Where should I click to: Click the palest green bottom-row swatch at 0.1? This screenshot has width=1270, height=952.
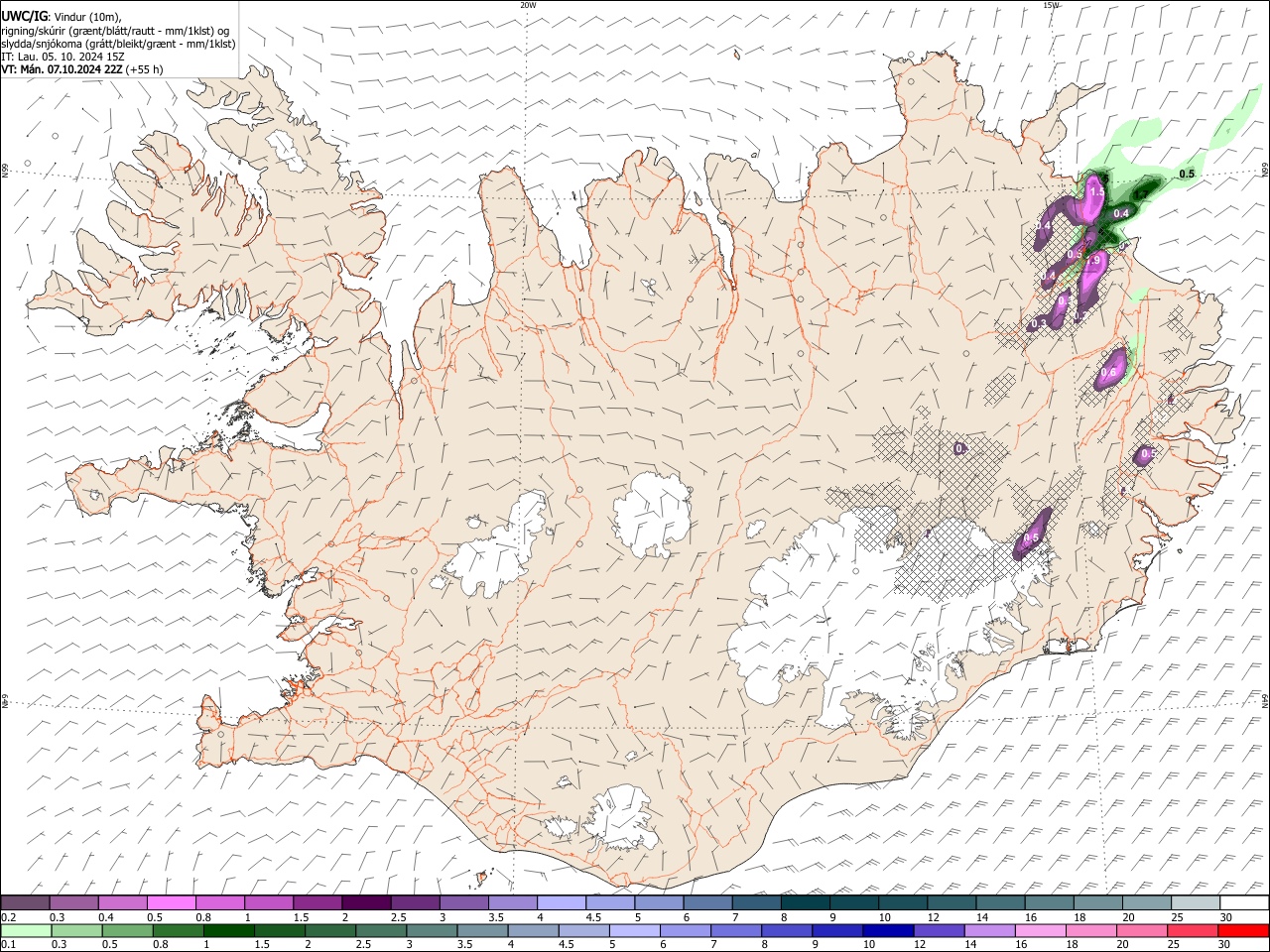click(26, 930)
